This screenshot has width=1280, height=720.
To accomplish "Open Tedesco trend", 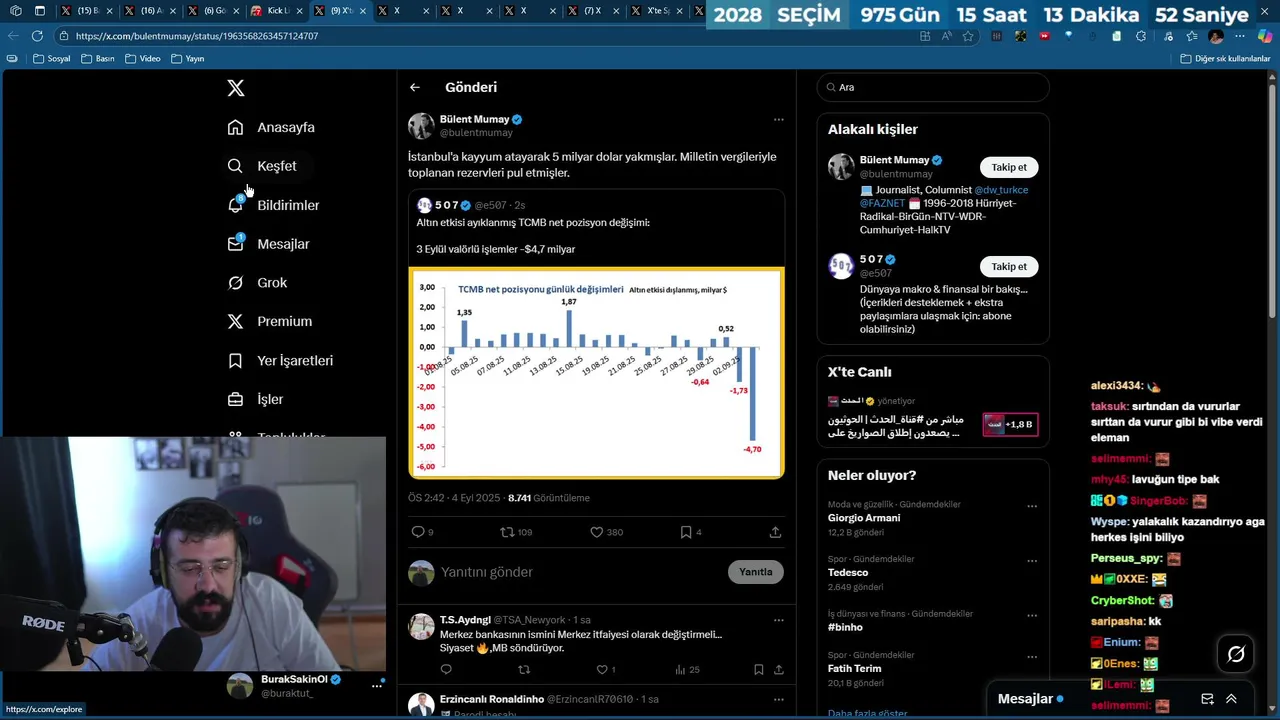I will (848, 573).
